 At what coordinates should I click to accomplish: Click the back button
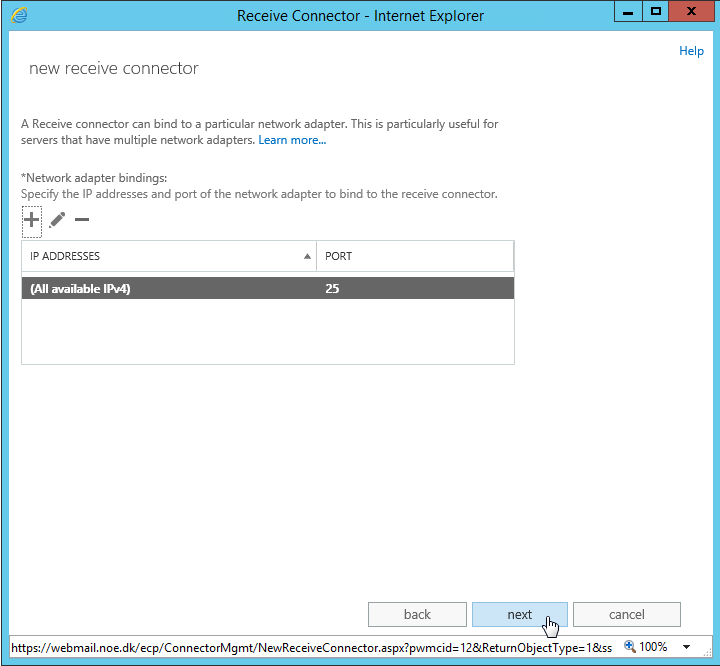click(417, 615)
